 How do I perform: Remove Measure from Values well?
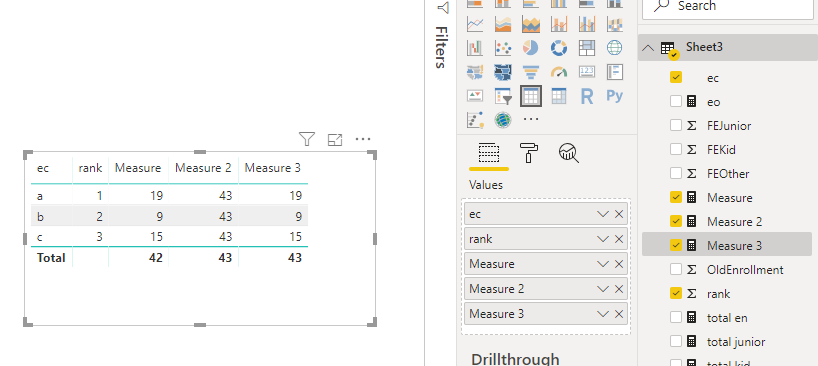point(619,264)
